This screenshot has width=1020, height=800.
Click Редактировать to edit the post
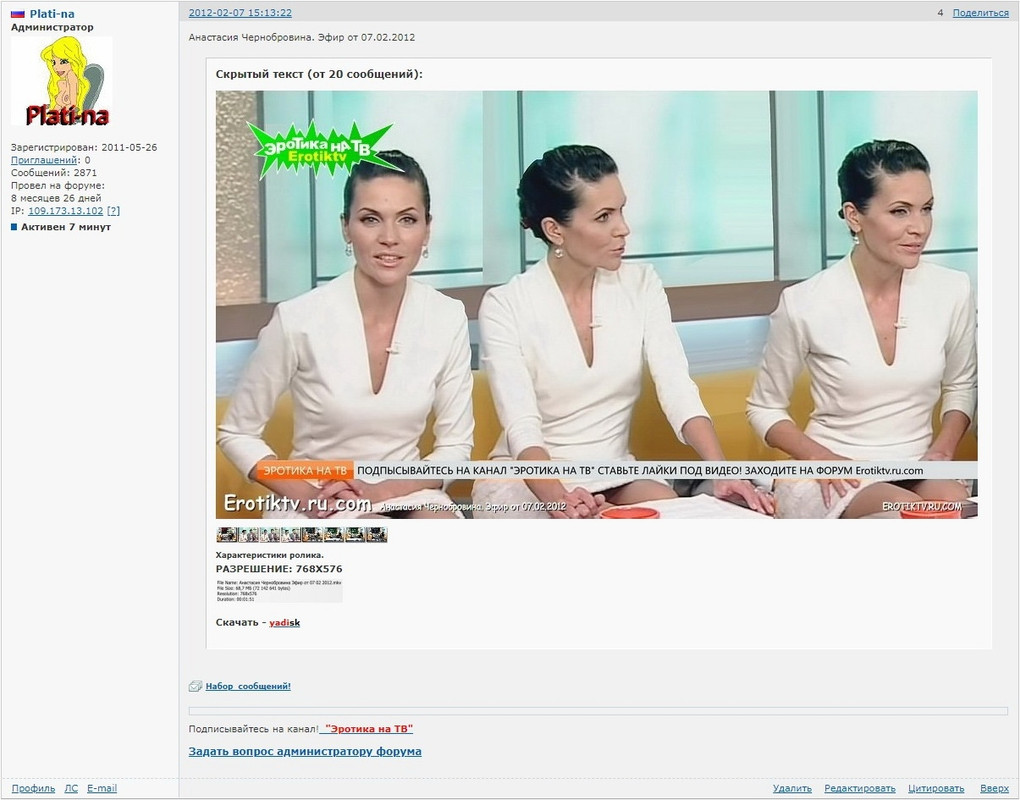[x=860, y=788]
